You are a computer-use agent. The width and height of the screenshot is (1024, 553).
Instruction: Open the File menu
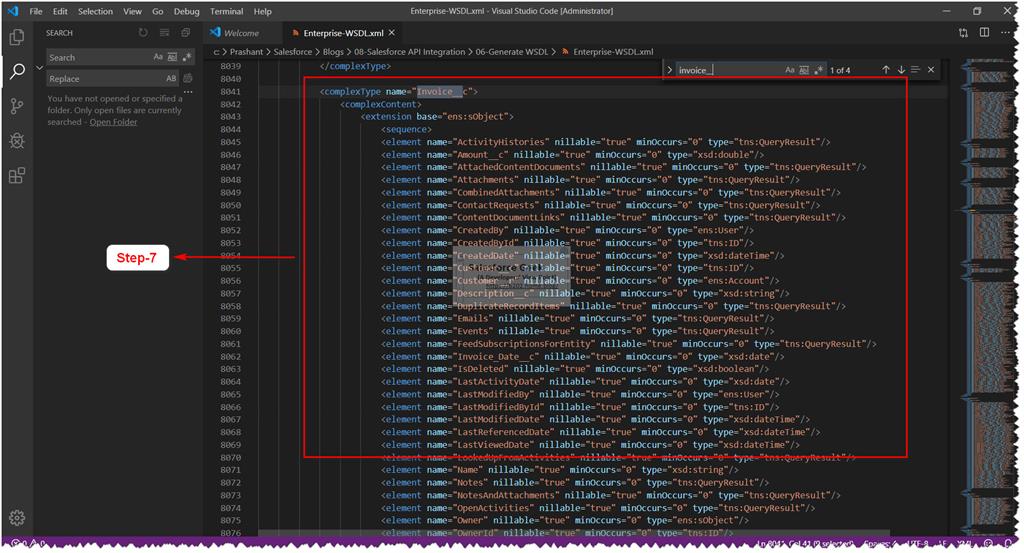[x=36, y=11]
